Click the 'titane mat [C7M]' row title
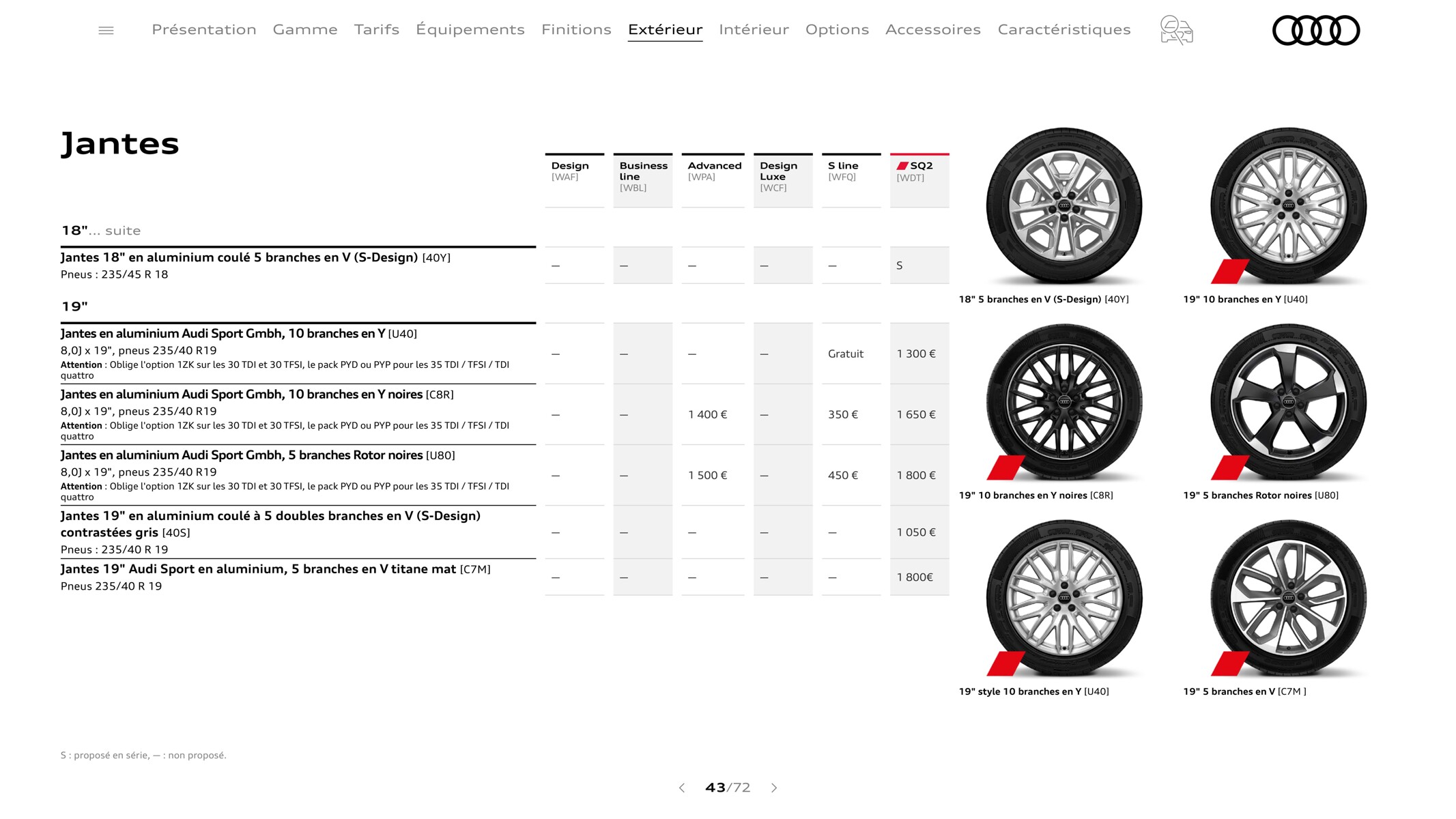Screen dimensions: 1456x819 pos(275,569)
